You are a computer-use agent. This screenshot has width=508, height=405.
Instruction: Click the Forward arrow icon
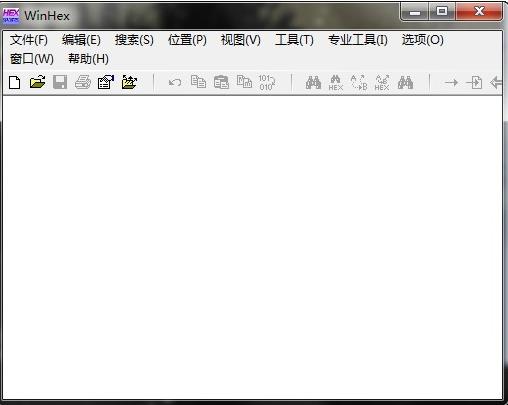point(451,82)
